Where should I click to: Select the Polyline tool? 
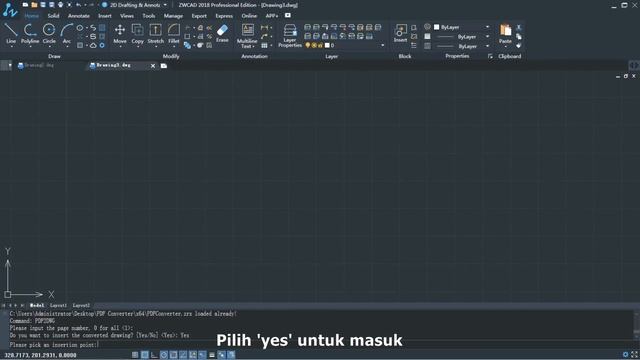tap(30, 33)
